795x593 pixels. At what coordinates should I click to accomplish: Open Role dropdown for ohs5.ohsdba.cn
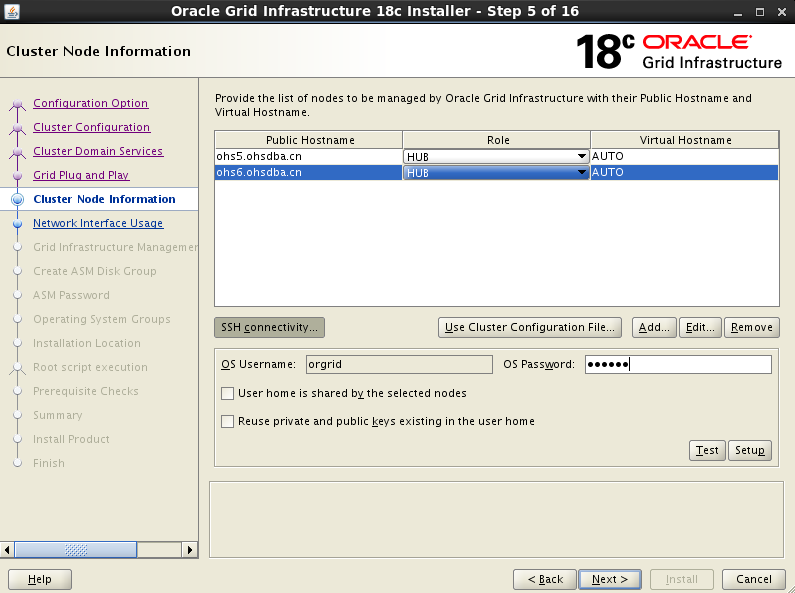[496, 157]
